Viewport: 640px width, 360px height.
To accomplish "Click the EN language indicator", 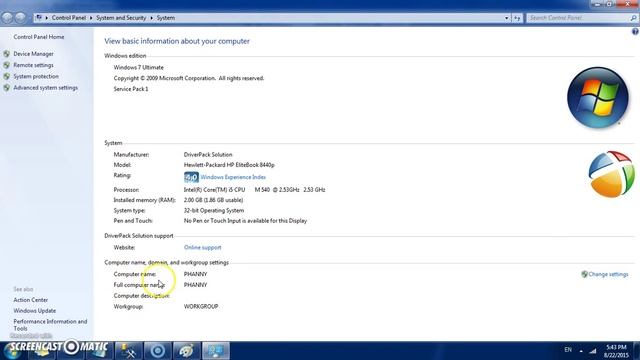I will (568, 350).
